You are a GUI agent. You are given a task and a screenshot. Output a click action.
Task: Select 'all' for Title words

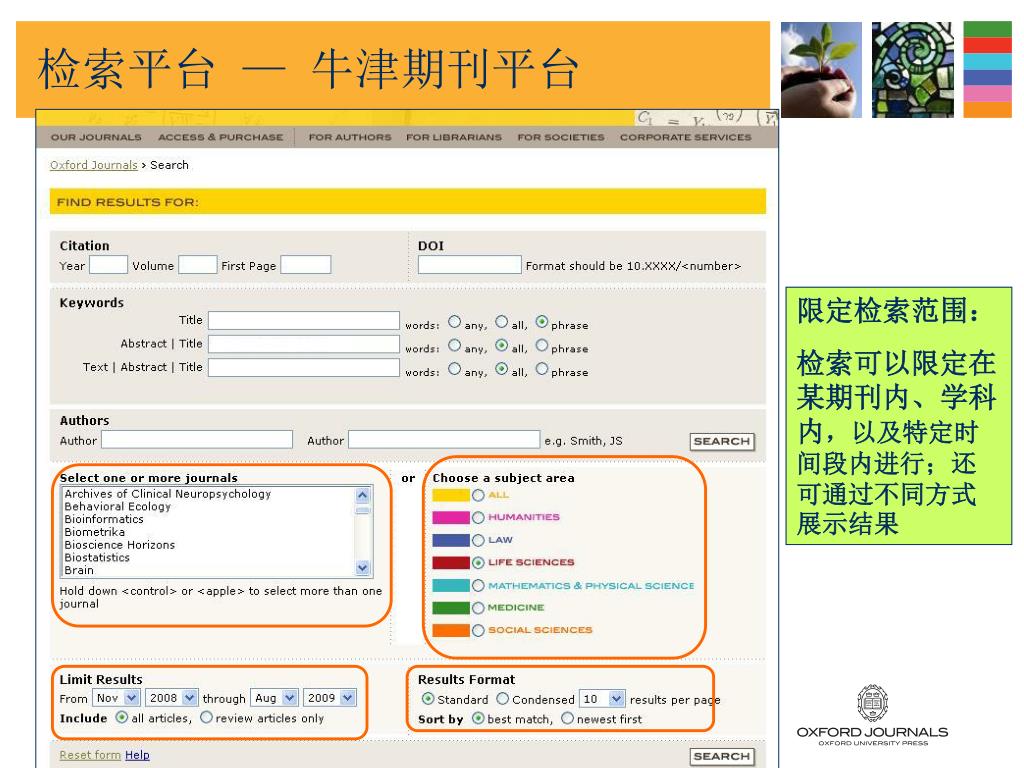[x=501, y=322]
